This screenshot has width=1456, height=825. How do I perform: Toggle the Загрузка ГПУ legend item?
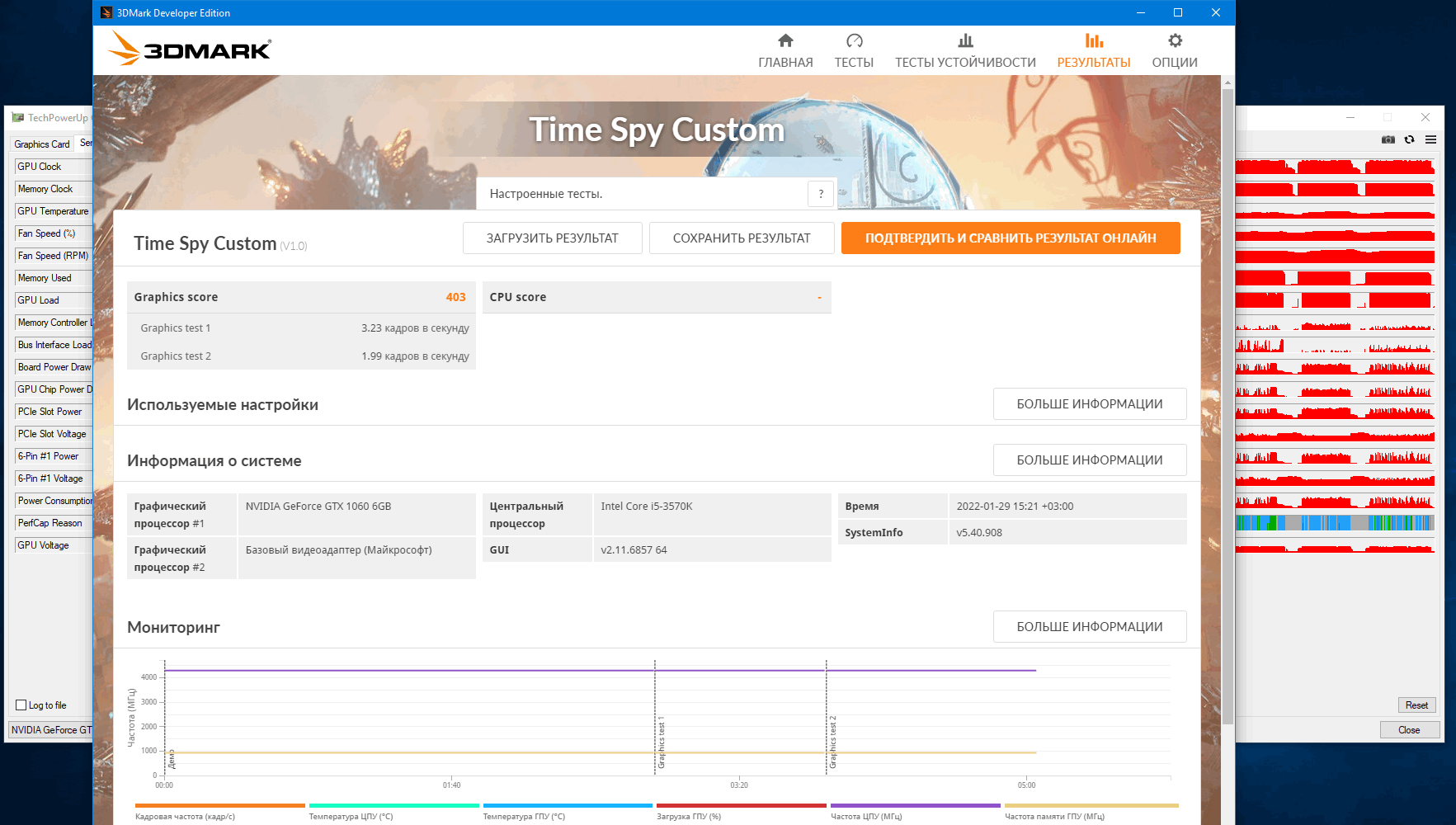[x=741, y=811]
